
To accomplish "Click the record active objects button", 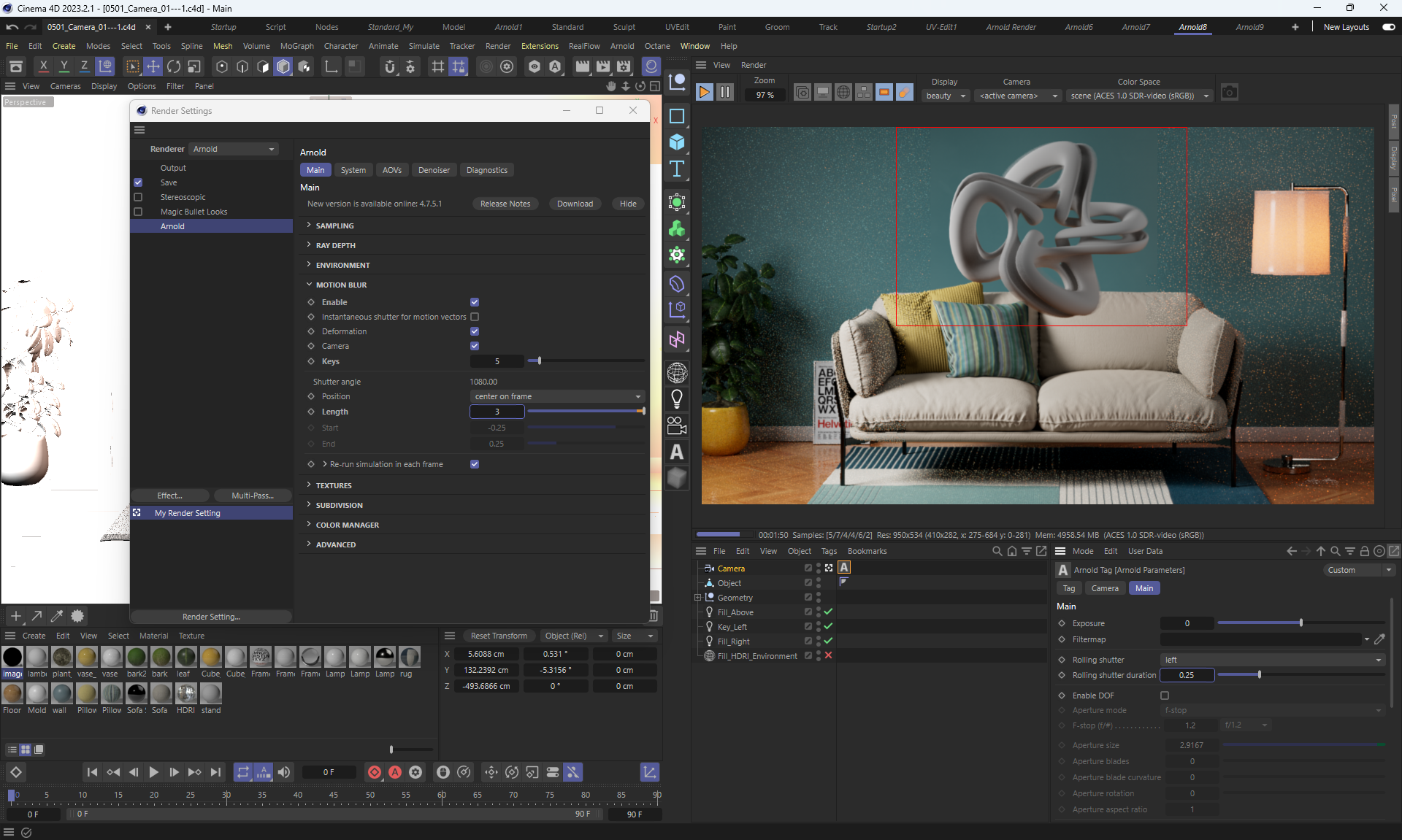I will pos(375,772).
